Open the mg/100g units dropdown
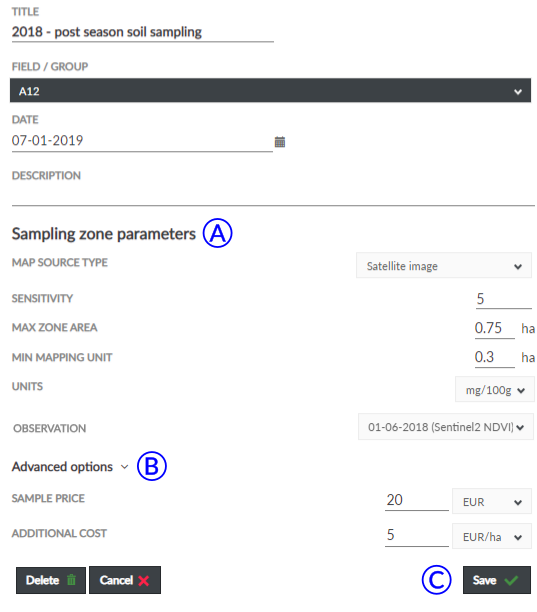The image size is (537, 612). point(495,389)
